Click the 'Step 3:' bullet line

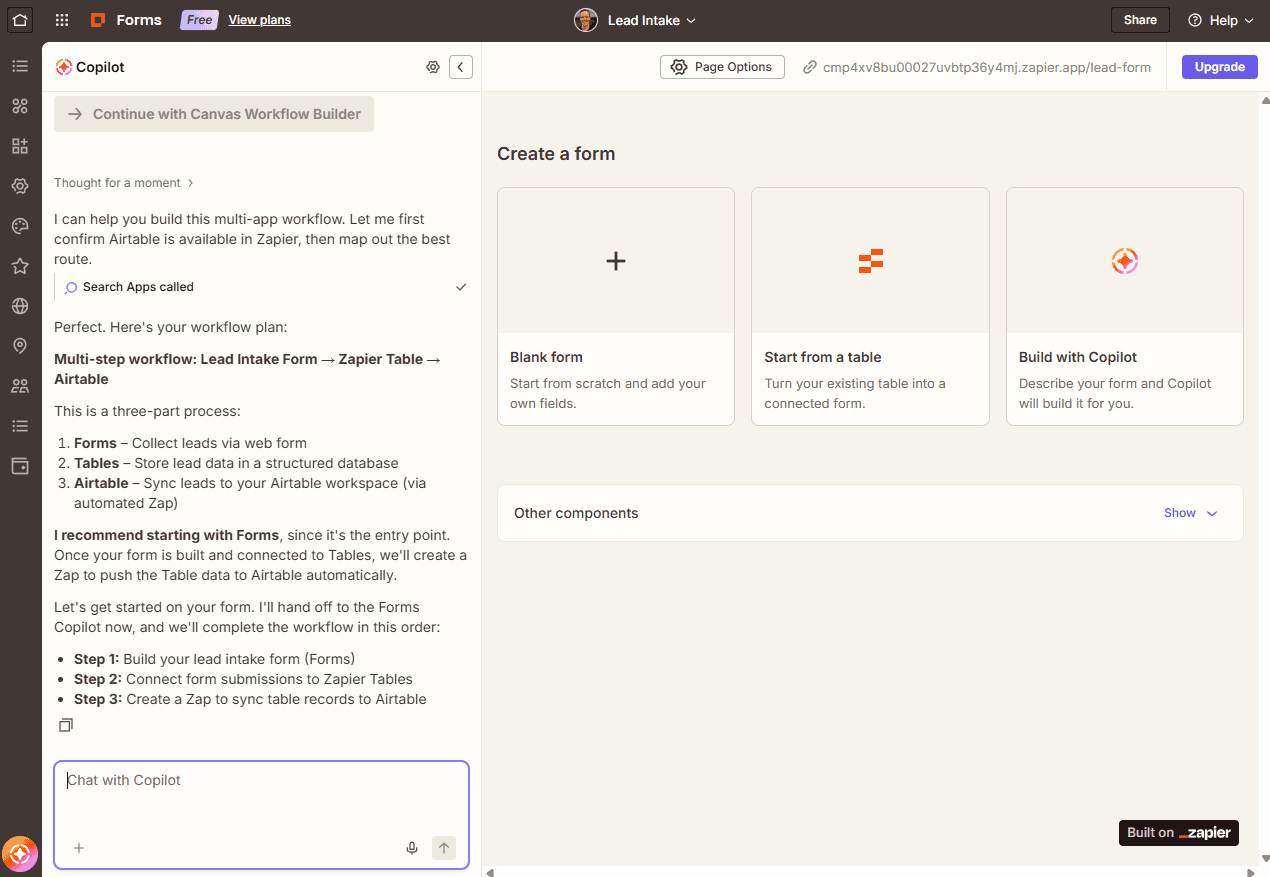click(250, 699)
